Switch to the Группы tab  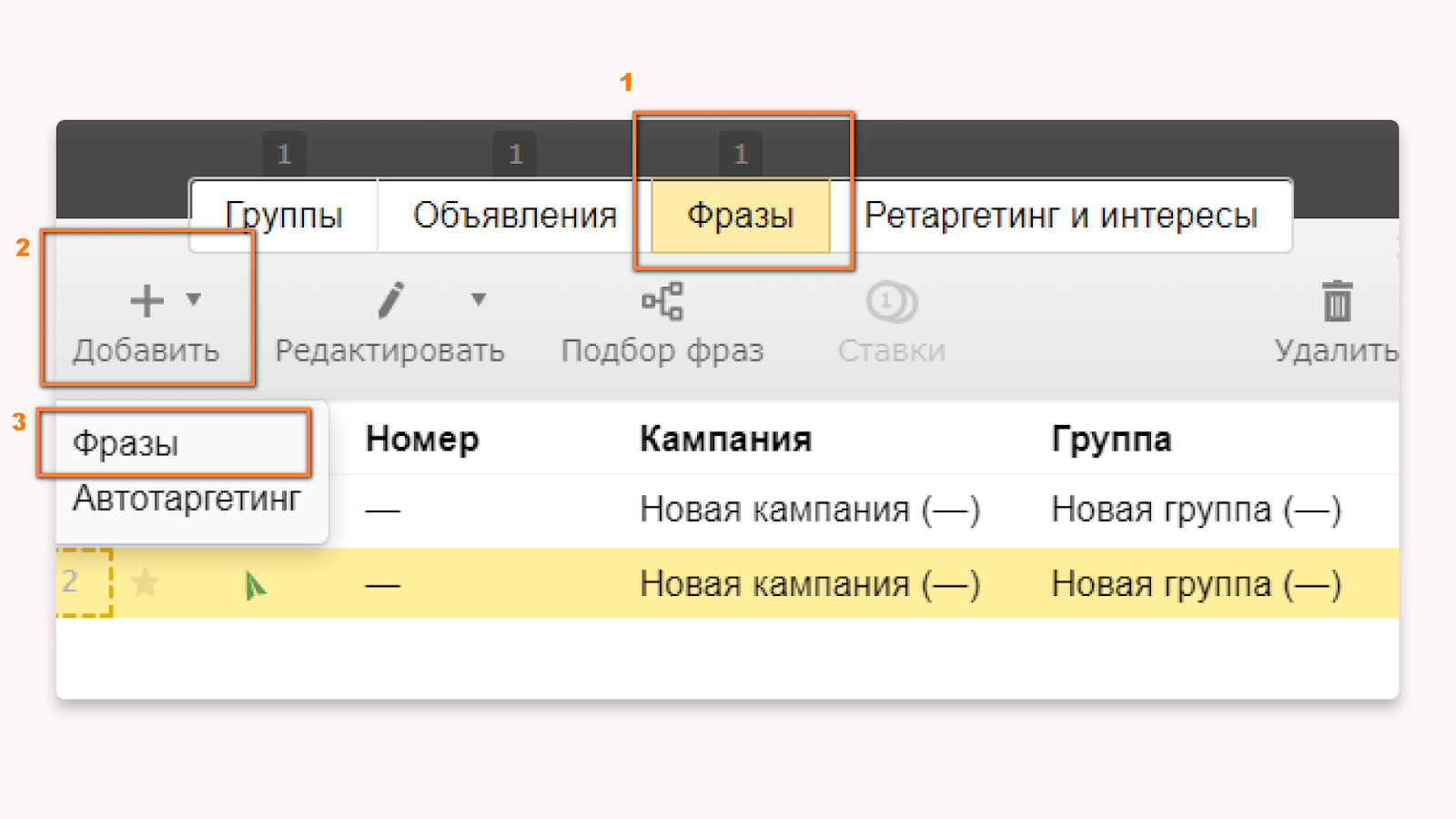(284, 216)
